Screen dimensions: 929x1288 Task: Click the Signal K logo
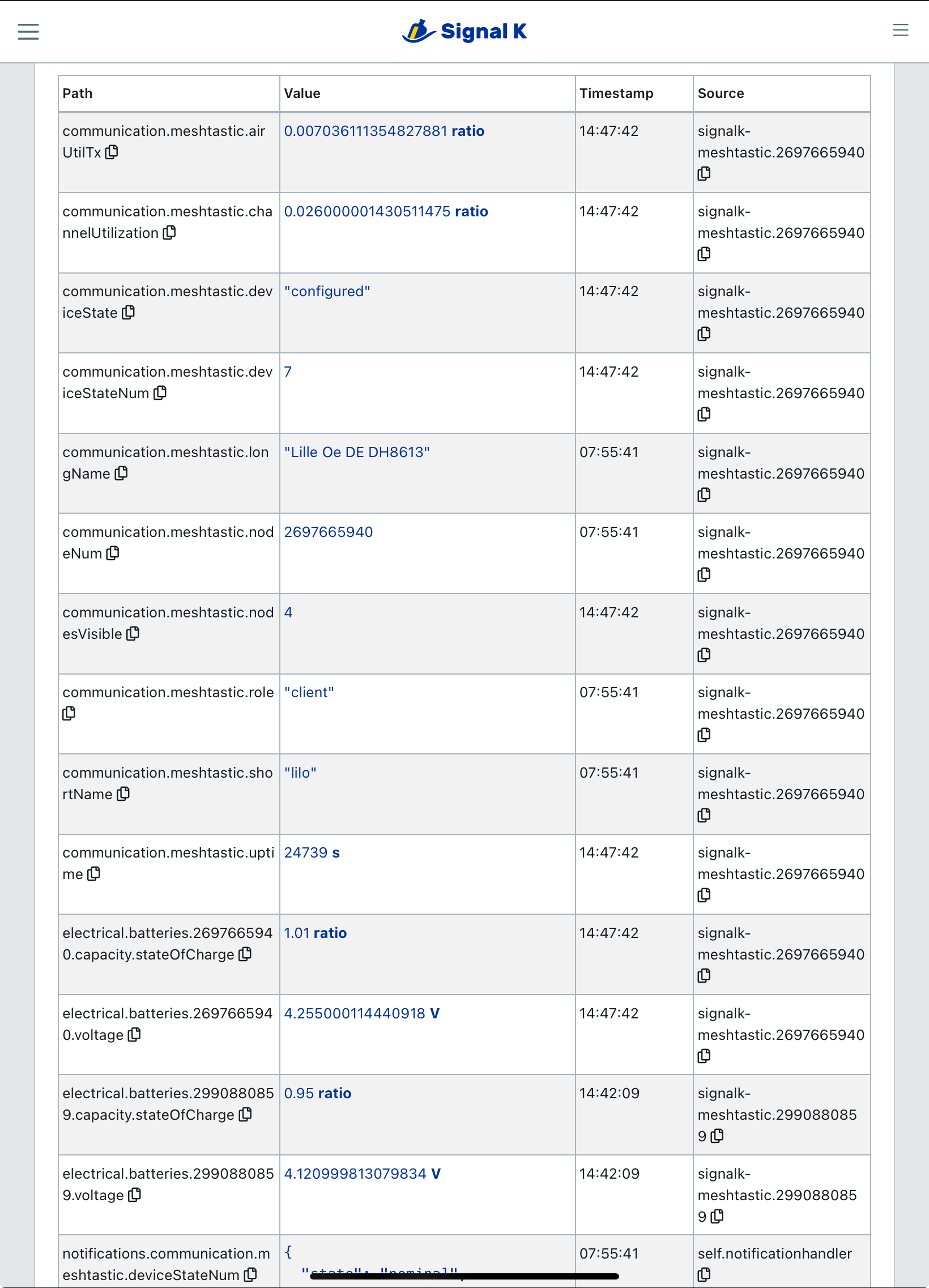coord(464,32)
